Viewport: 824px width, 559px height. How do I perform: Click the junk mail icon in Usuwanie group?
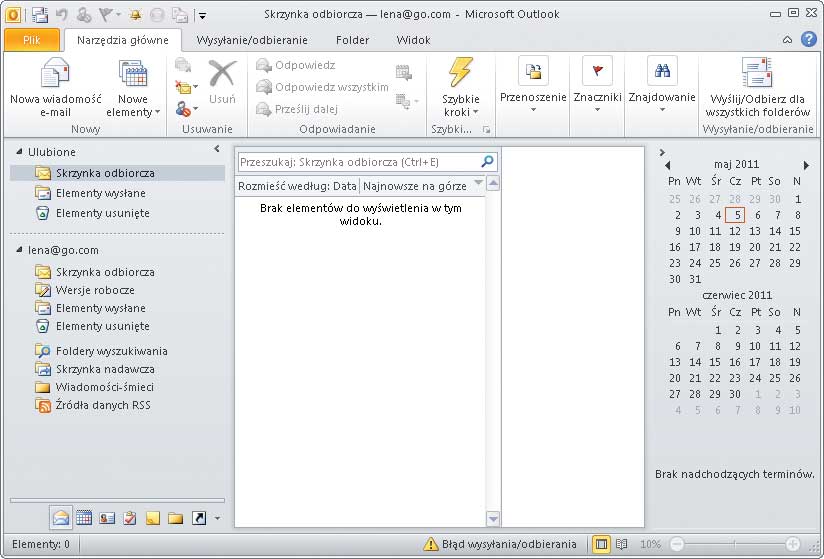pos(184,108)
